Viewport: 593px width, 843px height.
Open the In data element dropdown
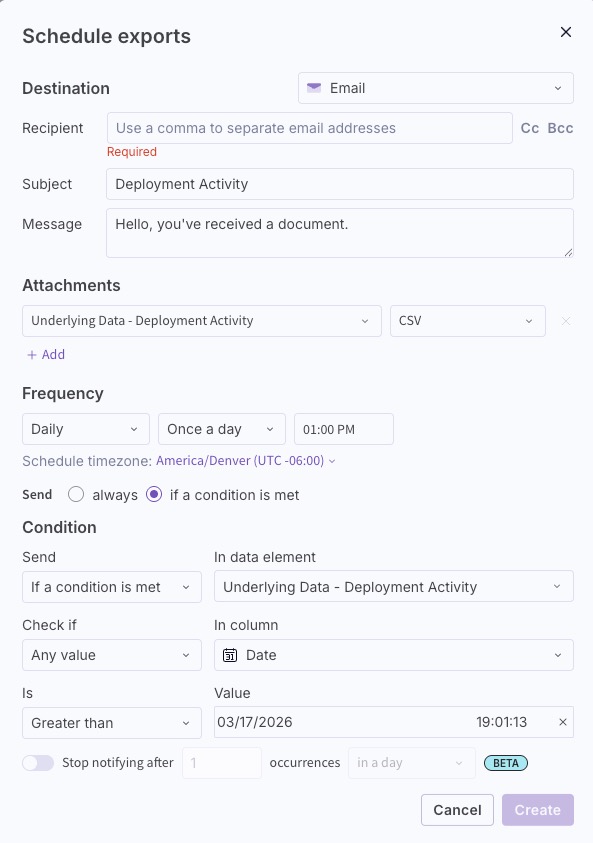pos(393,586)
